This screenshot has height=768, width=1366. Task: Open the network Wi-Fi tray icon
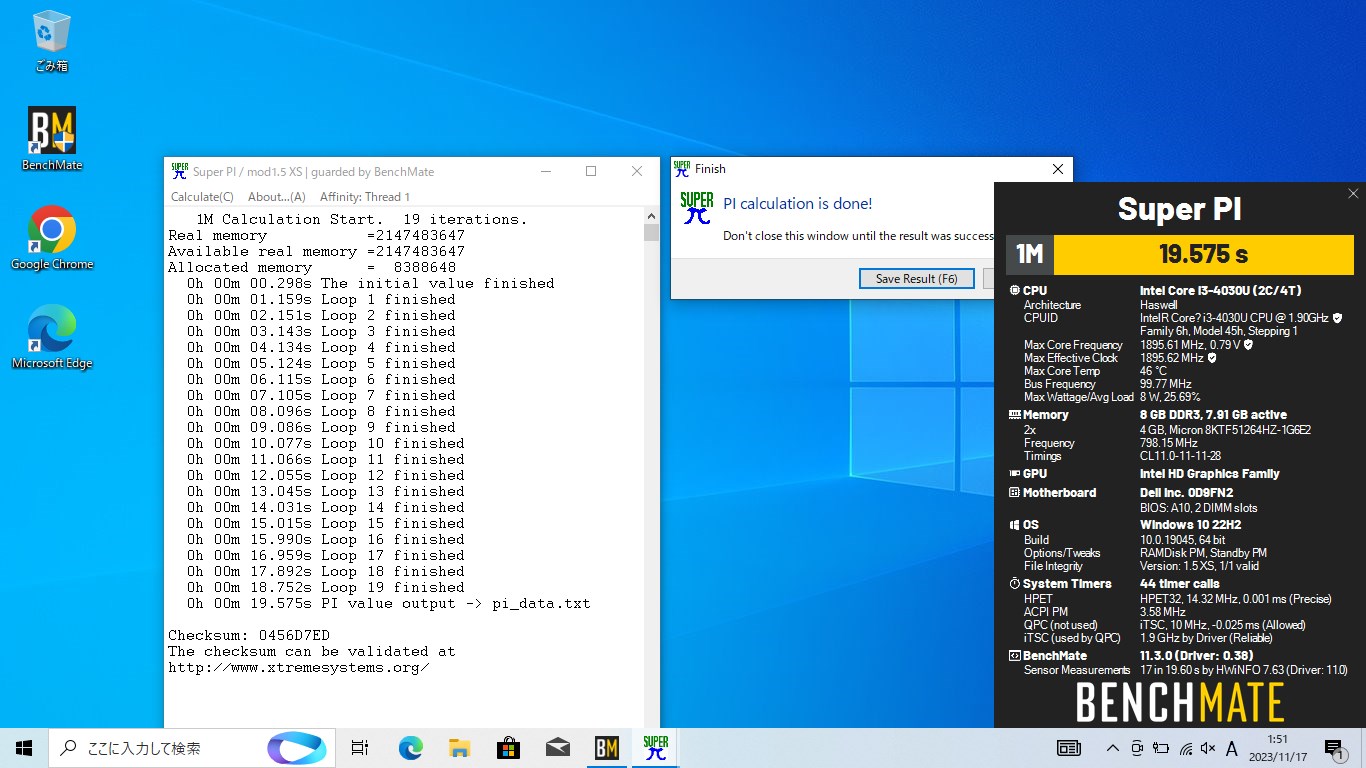click(x=1185, y=748)
